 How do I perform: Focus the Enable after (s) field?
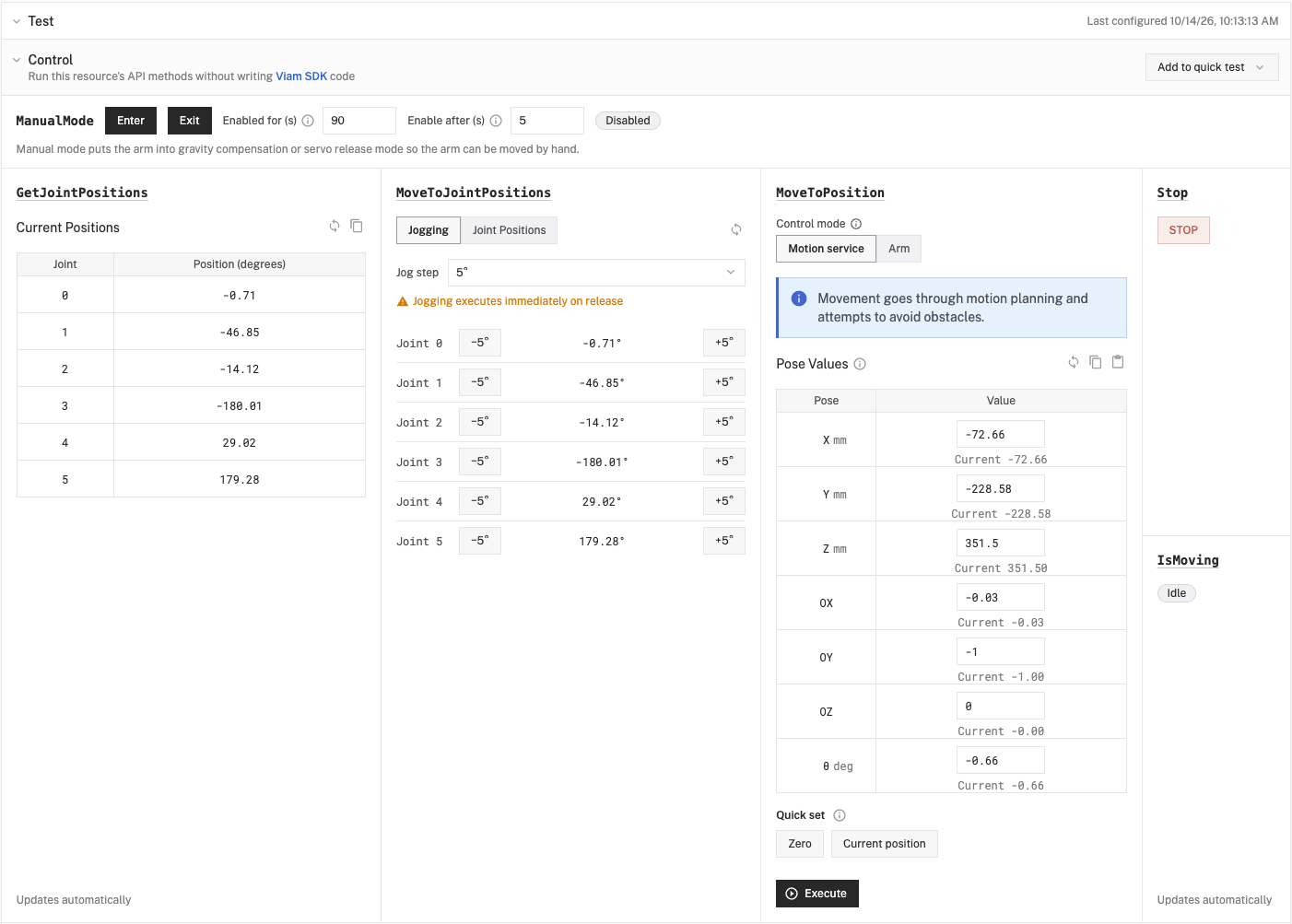[x=547, y=121]
